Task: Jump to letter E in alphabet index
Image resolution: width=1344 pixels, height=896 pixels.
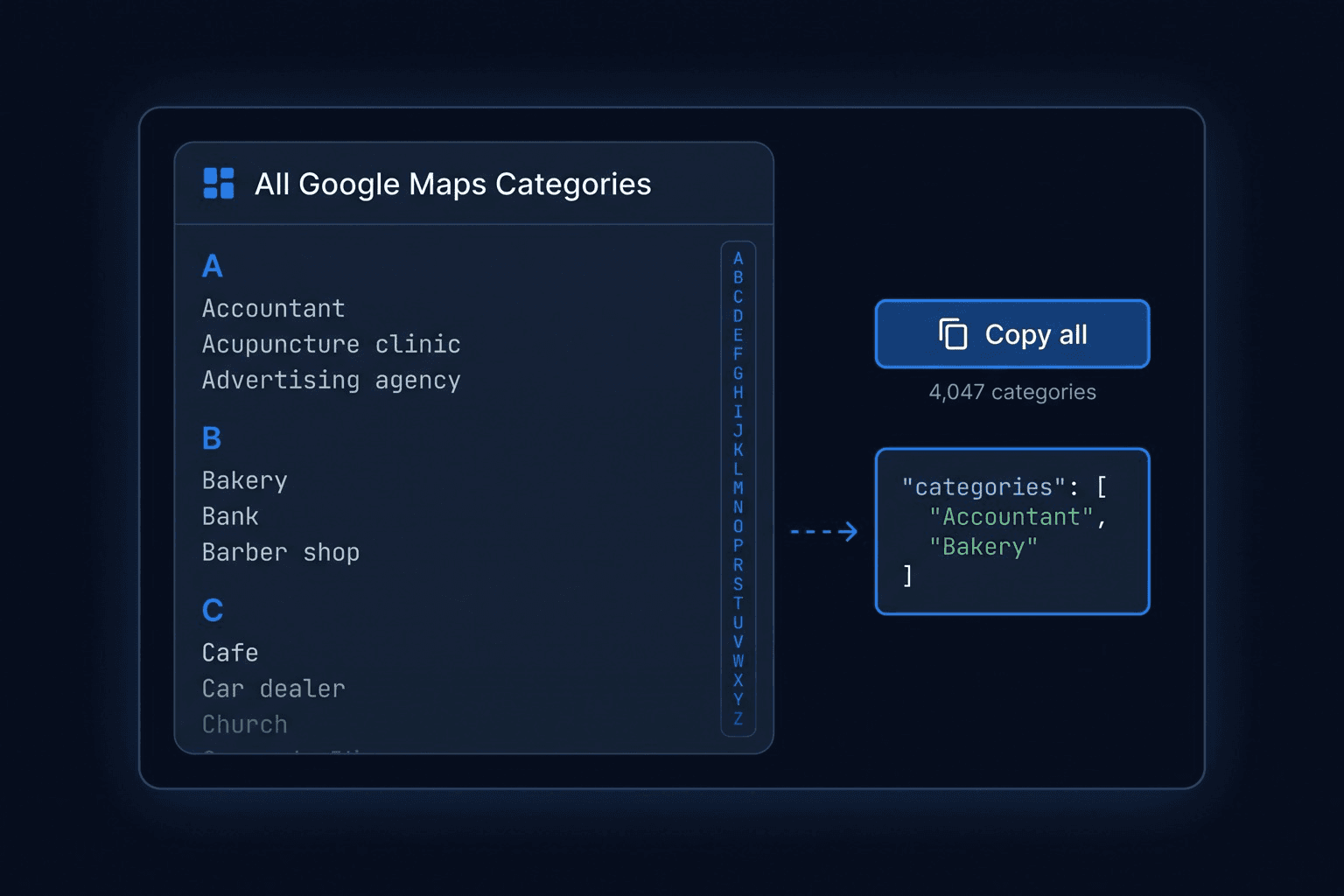Action: 738,335
